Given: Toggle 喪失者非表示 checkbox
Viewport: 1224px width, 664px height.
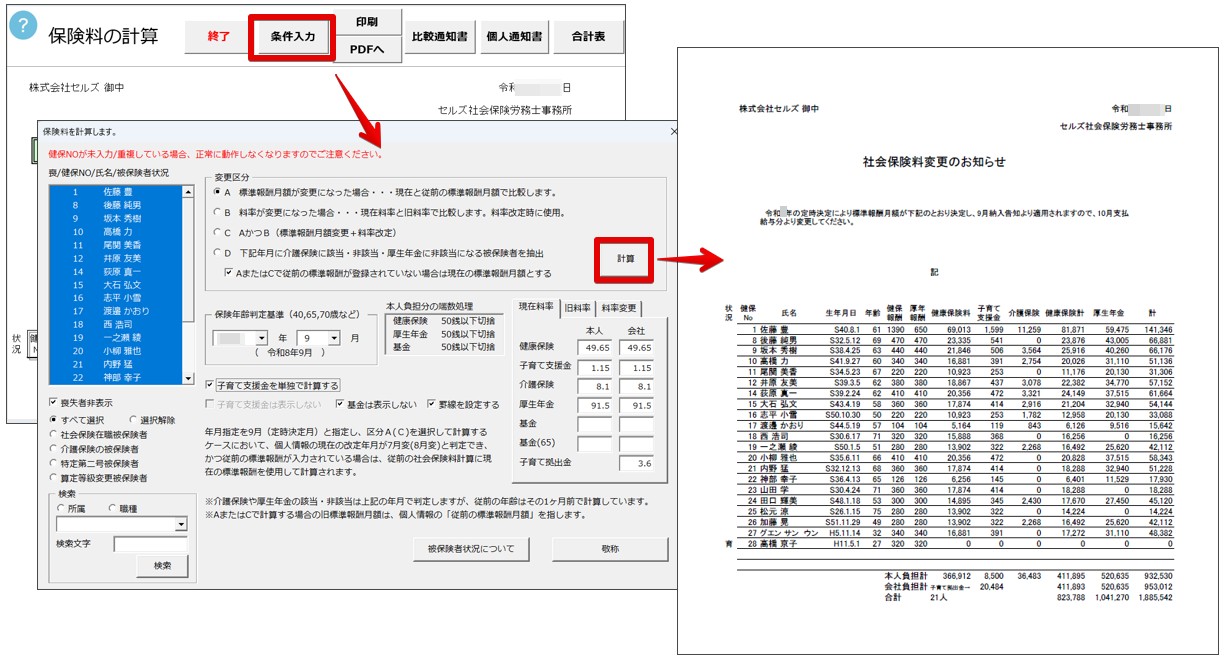Looking at the screenshot, I should [82, 403].
